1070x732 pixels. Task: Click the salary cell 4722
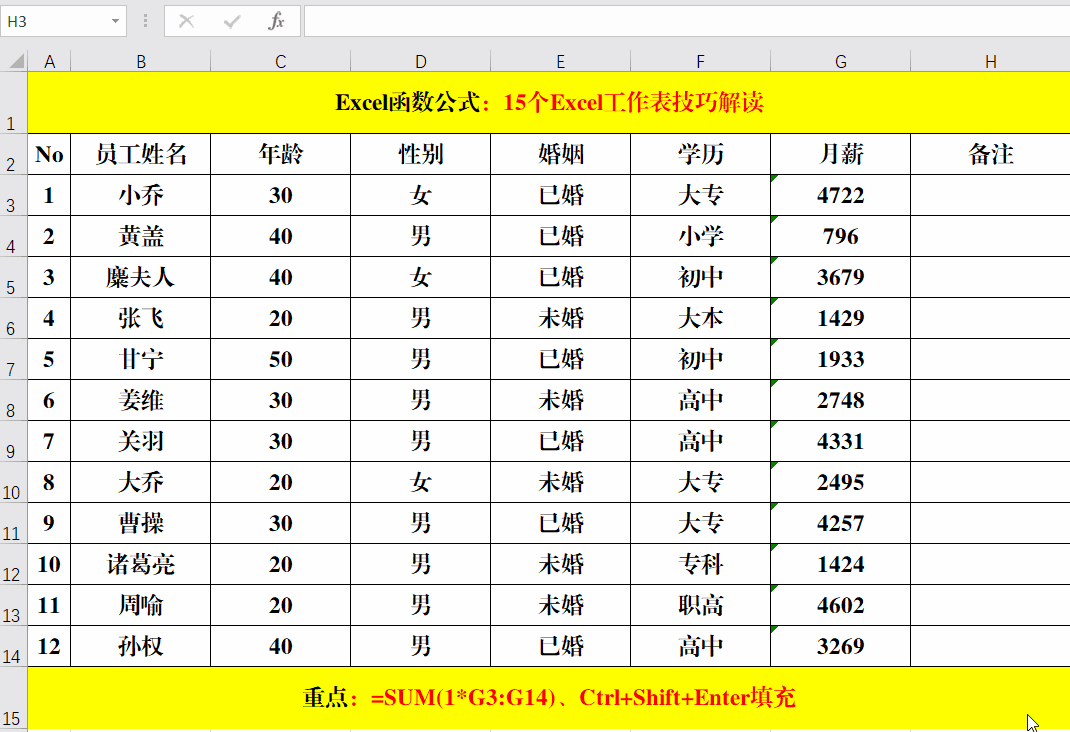click(x=840, y=195)
